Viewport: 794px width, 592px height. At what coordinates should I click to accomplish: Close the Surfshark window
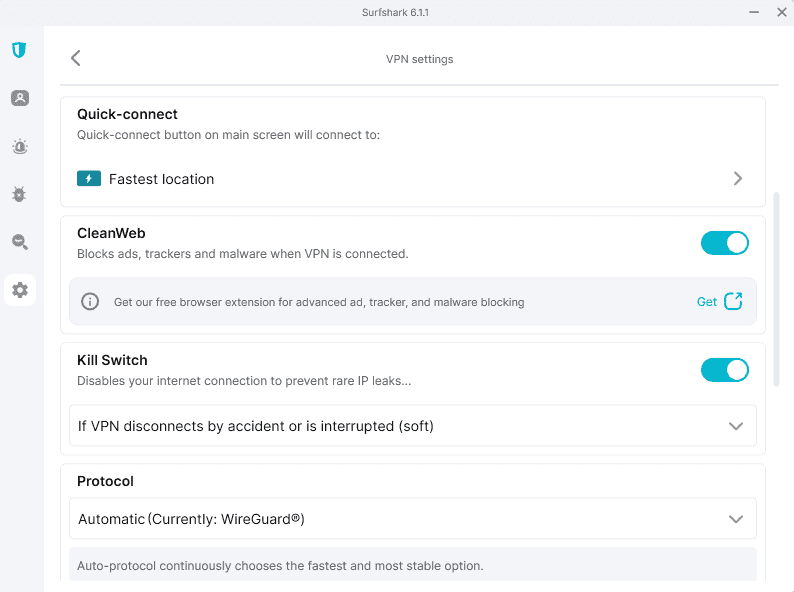(x=782, y=12)
